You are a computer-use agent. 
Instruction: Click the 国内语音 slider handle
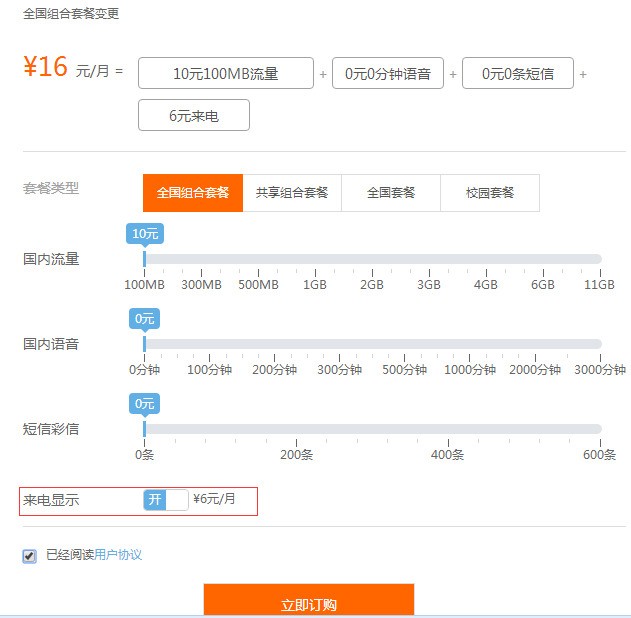[144, 344]
